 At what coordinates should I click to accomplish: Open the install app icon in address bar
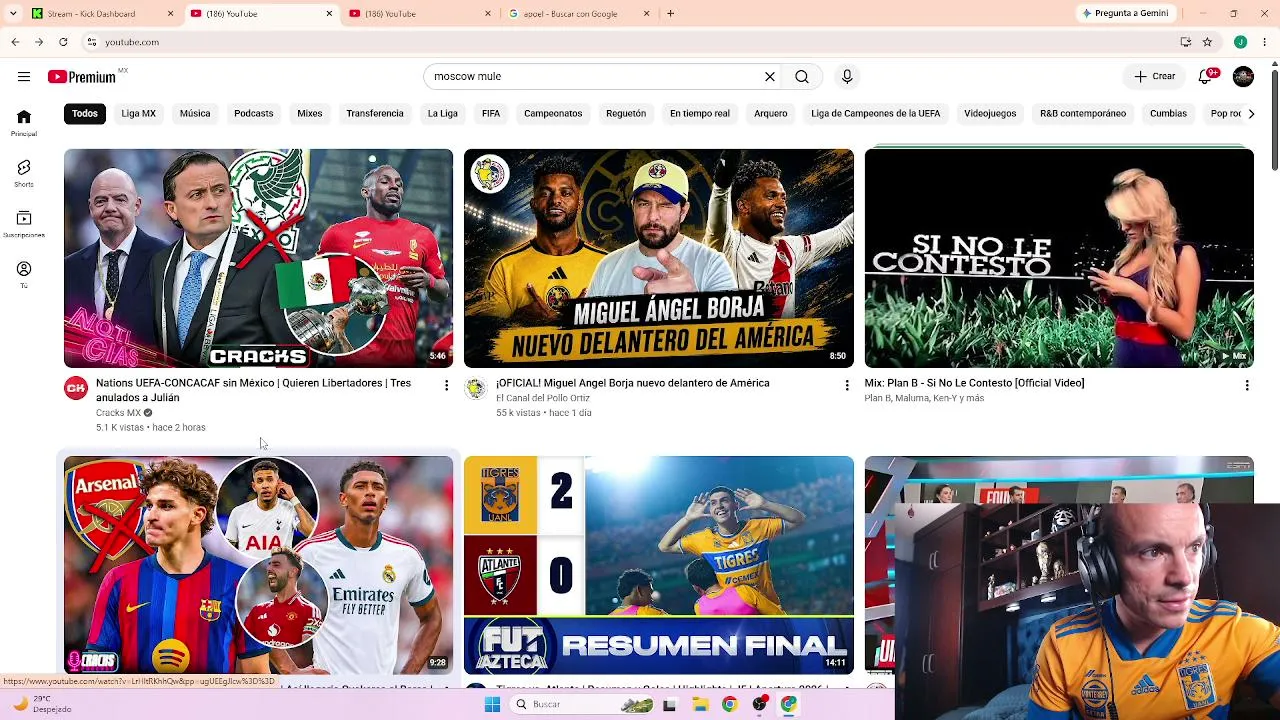(x=1185, y=42)
